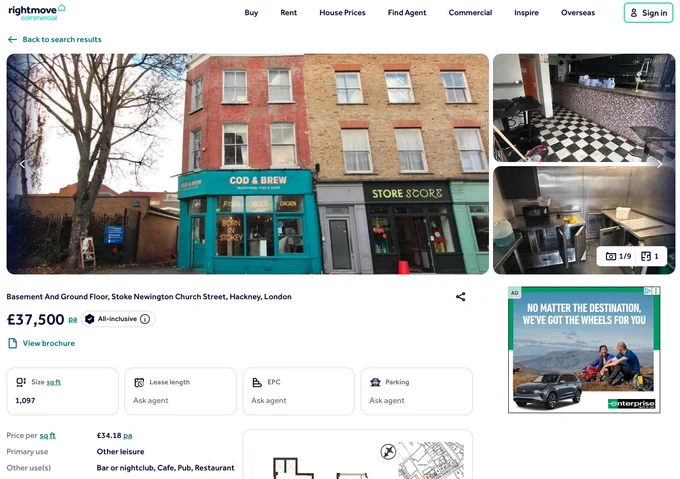Click the Sign in button
The height and width of the screenshot is (479, 680).
(x=648, y=13)
